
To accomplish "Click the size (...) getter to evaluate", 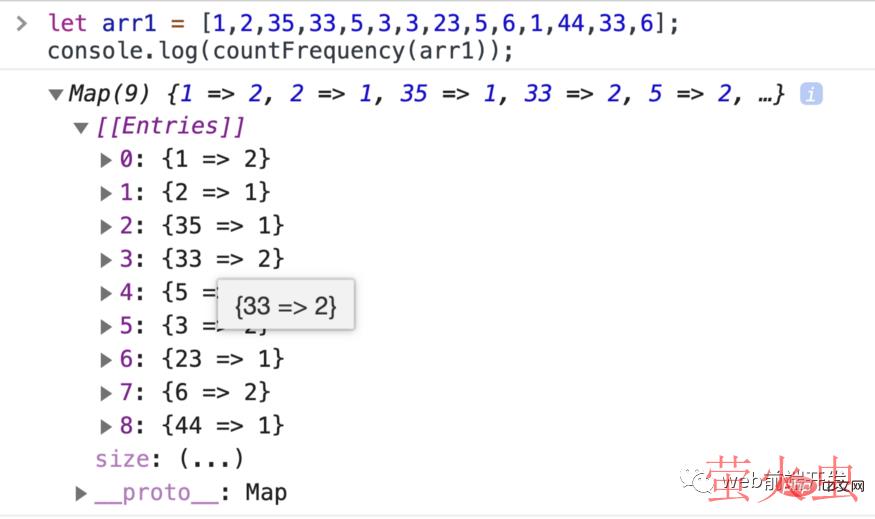I will click(211, 459).
